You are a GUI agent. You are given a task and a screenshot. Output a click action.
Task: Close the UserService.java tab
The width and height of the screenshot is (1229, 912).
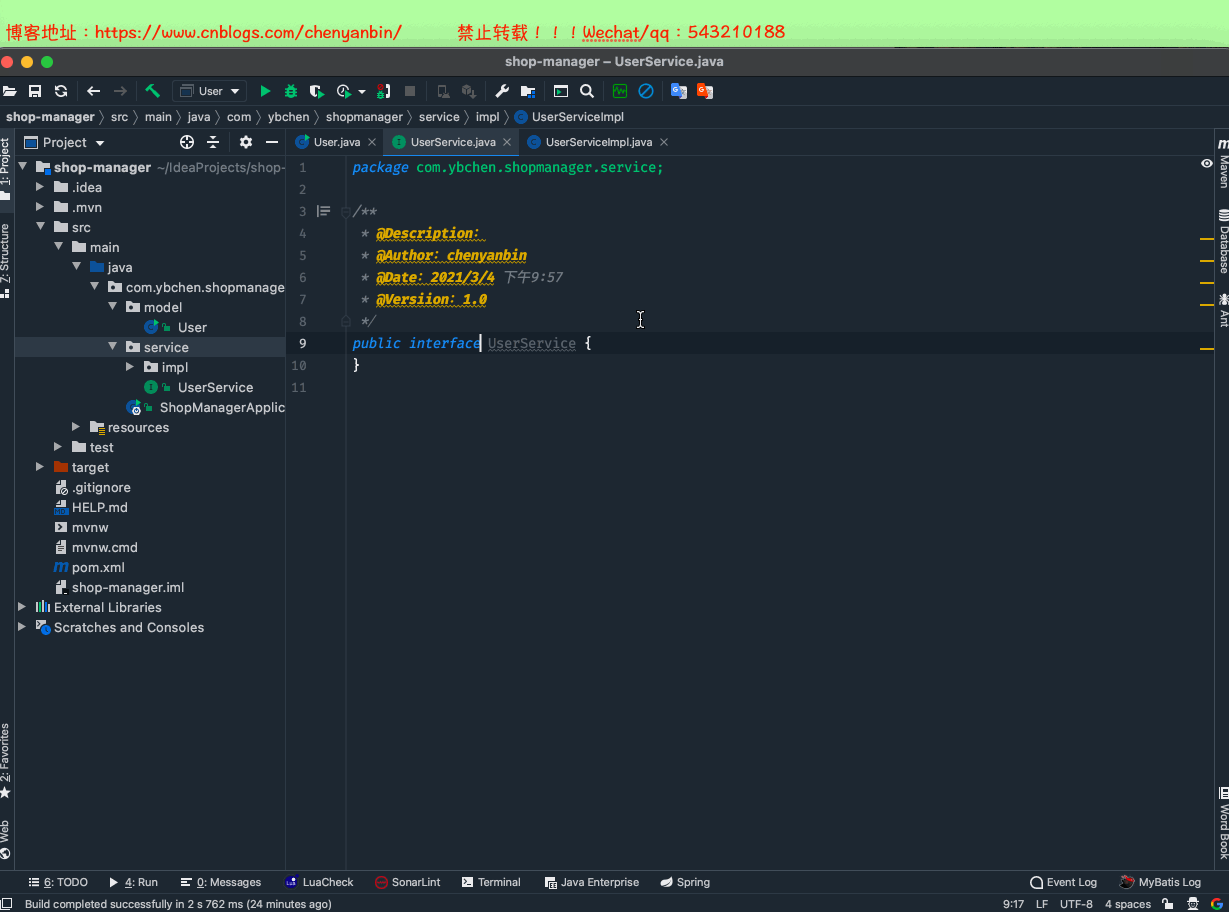pyautogui.click(x=507, y=142)
